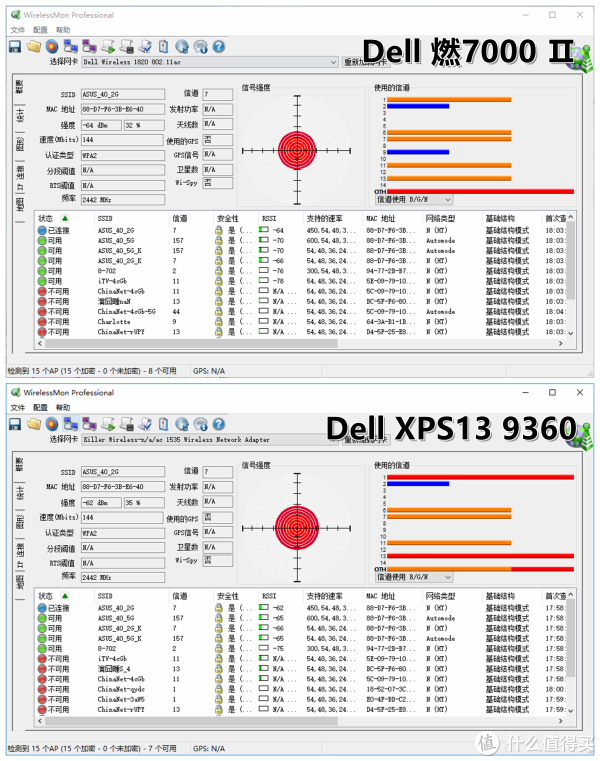Image resolution: width=600 pixels, height=761 pixels.
Task: Sort by the RSSI column header in the upper list
Action: click(x=269, y=218)
